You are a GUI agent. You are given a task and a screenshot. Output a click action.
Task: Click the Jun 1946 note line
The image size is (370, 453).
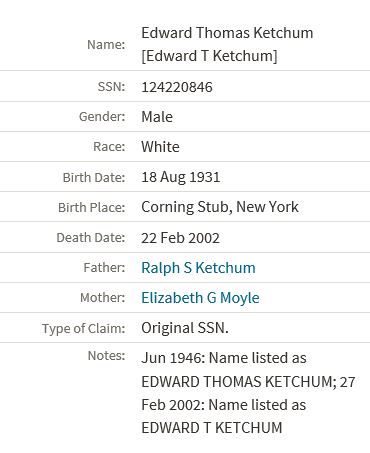point(224,358)
